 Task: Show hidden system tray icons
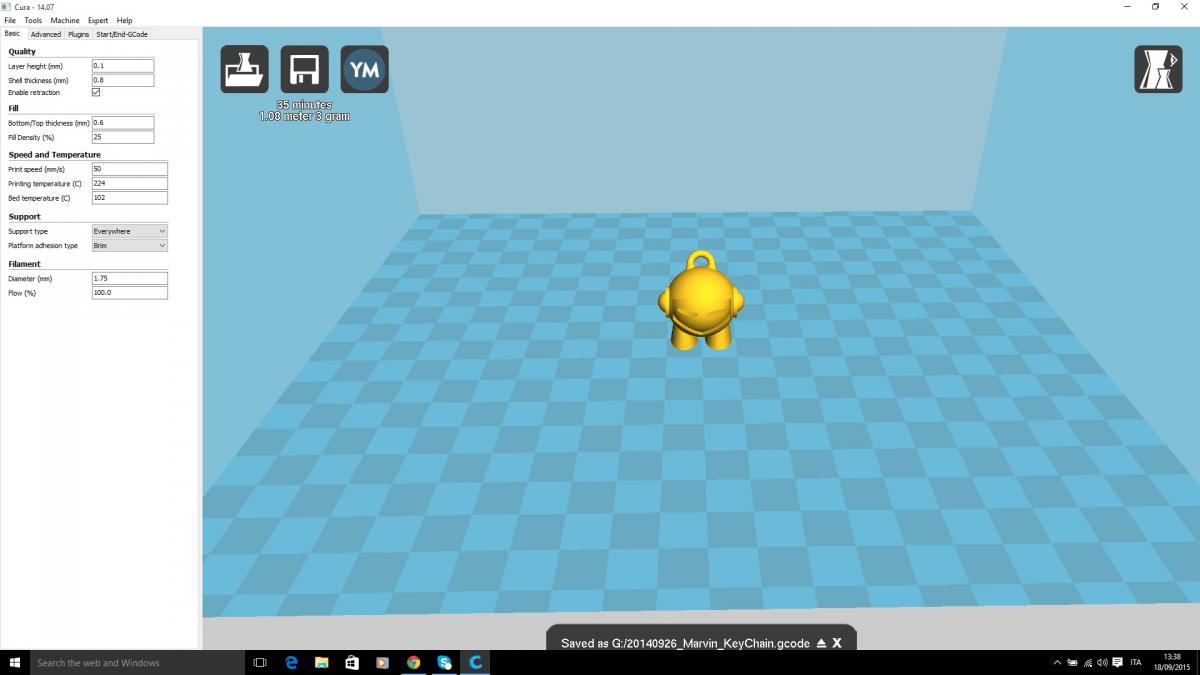pos(1058,662)
